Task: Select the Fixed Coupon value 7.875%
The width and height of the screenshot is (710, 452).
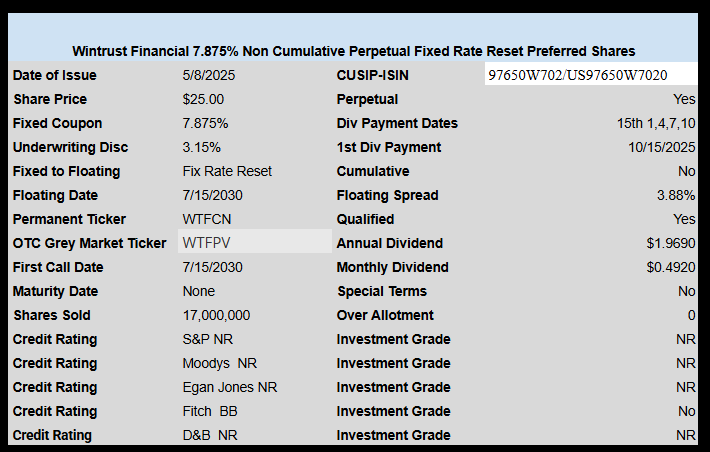Action: (206, 123)
